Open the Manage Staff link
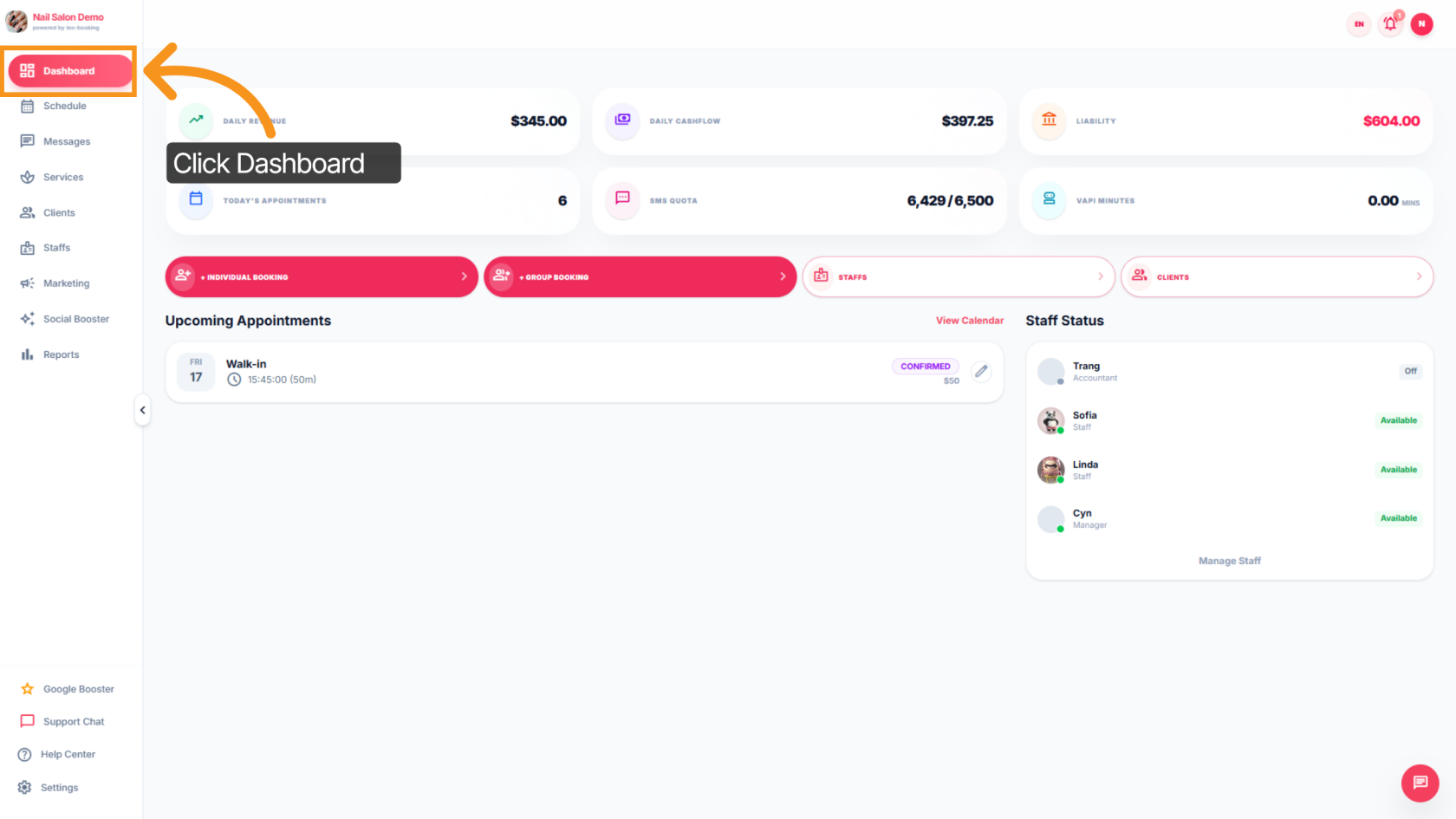Screen dimensions: 1456x819 click(x=1229, y=562)
